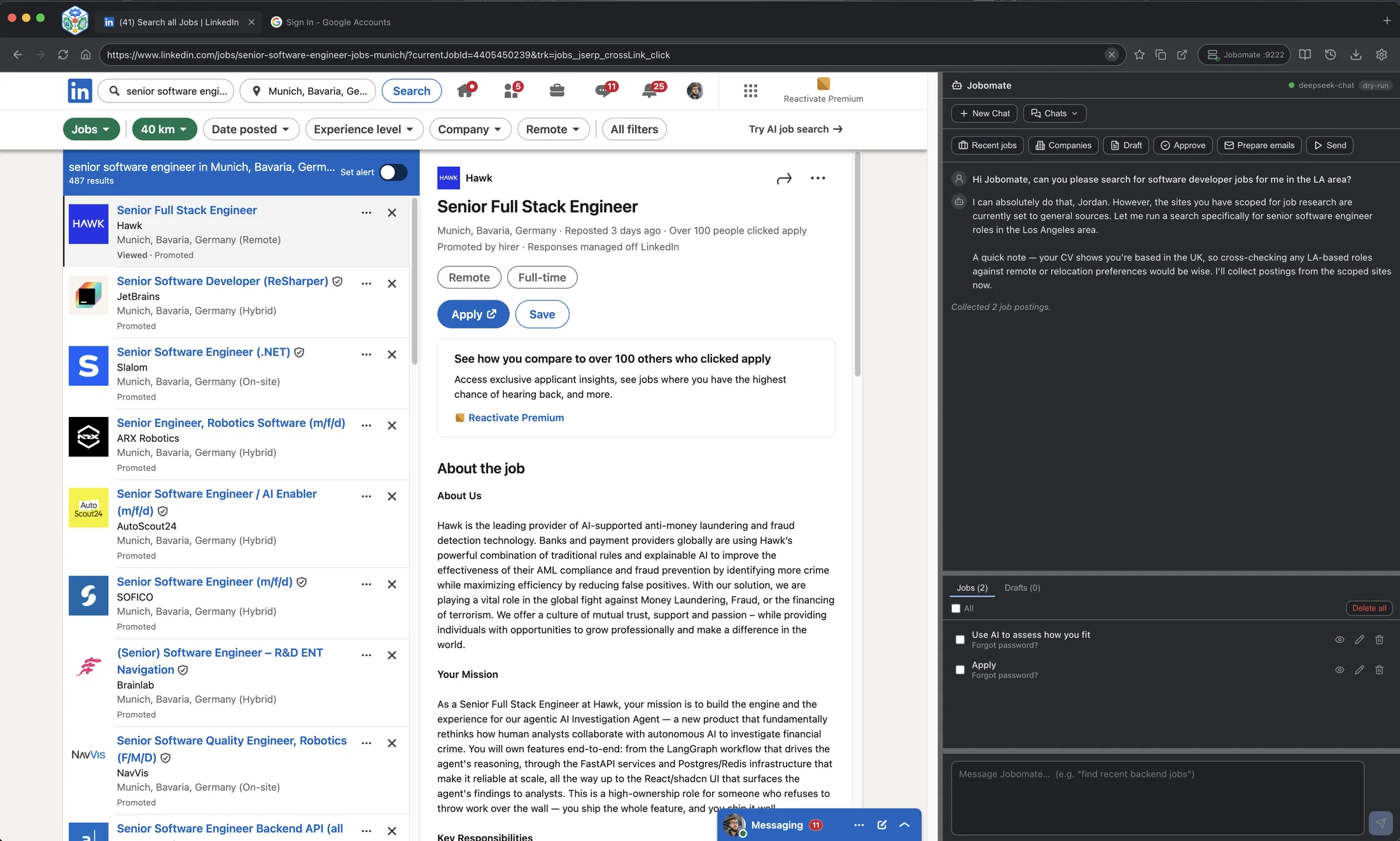The height and width of the screenshot is (841, 1400).
Task: Open the Remote filter dropdown
Action: pyautogui.click(x=553, y=129)
